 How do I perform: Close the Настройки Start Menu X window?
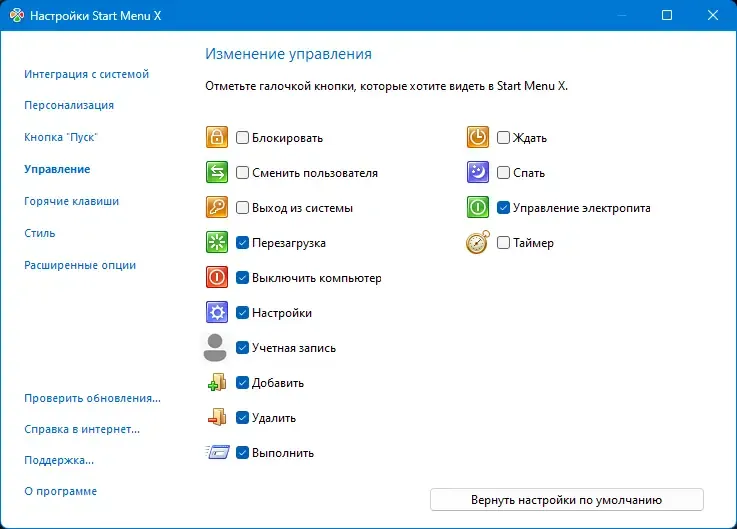pos(713,16)
